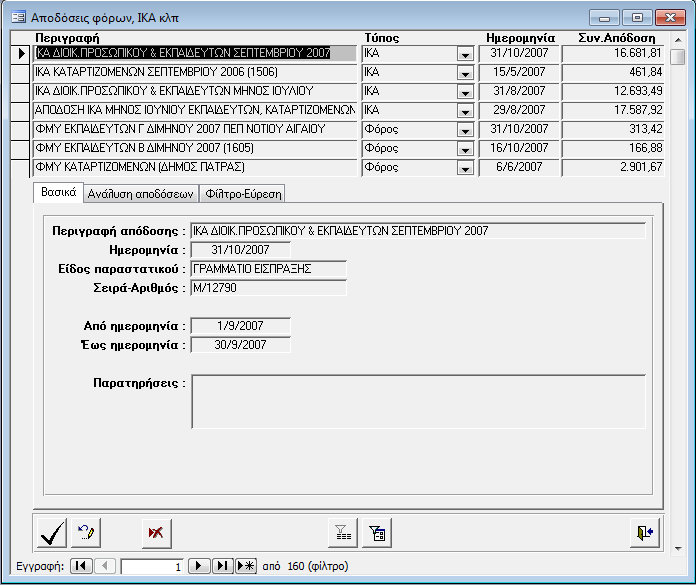Click the filter funnel icon
The image size is (696, 585).
(x=343, y=533)
